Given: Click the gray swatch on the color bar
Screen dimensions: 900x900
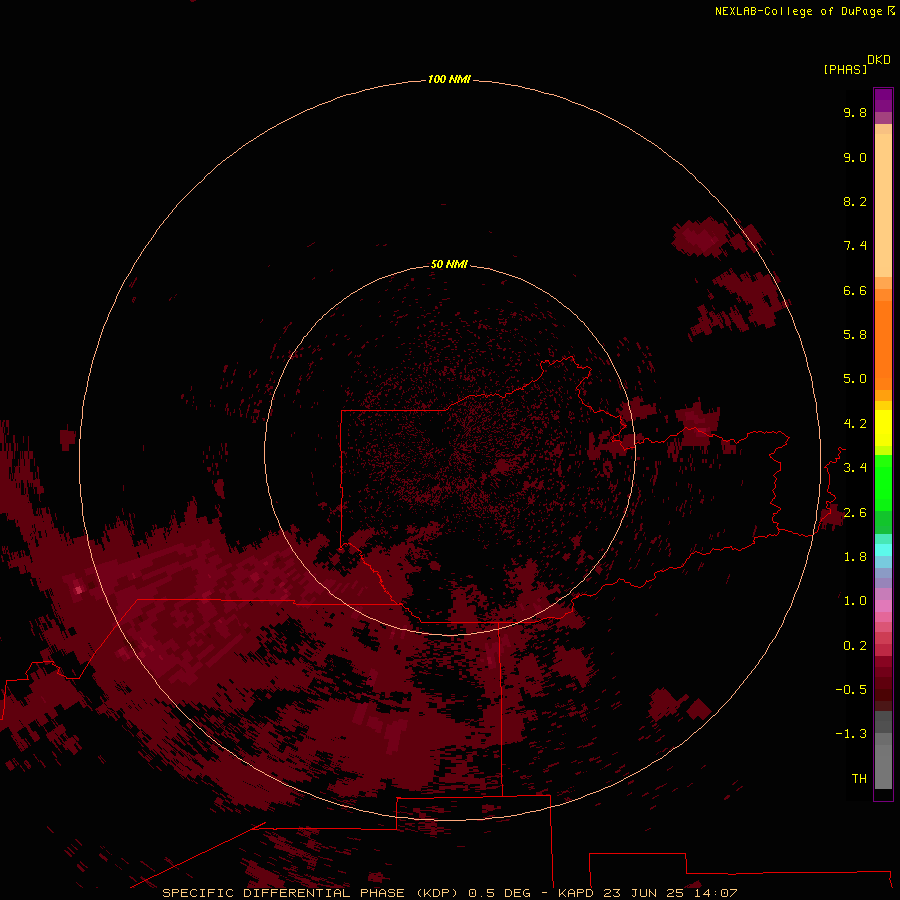Looking at the screenshot, I should pyautogui.click(x=883, y=766).
